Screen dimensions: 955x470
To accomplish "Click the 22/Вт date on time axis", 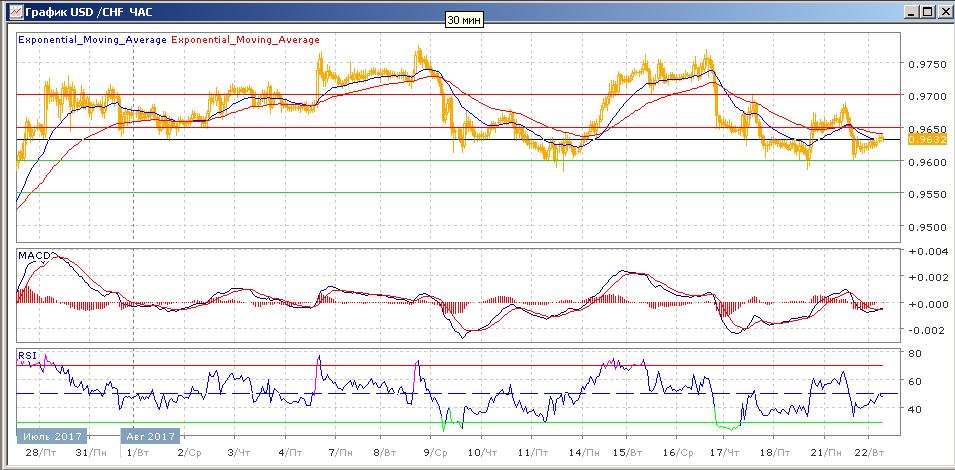I will coord(871,452).
